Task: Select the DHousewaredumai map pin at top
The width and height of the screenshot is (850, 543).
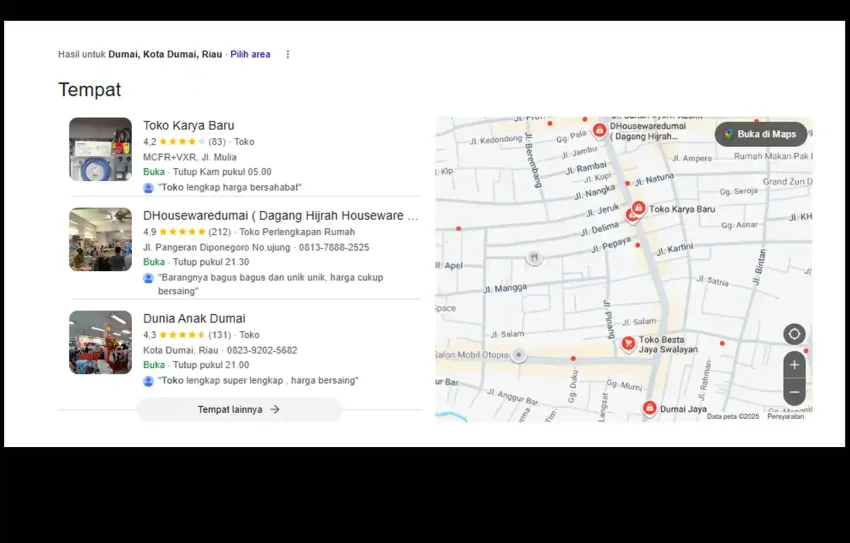Action: [x=599, y=130]
